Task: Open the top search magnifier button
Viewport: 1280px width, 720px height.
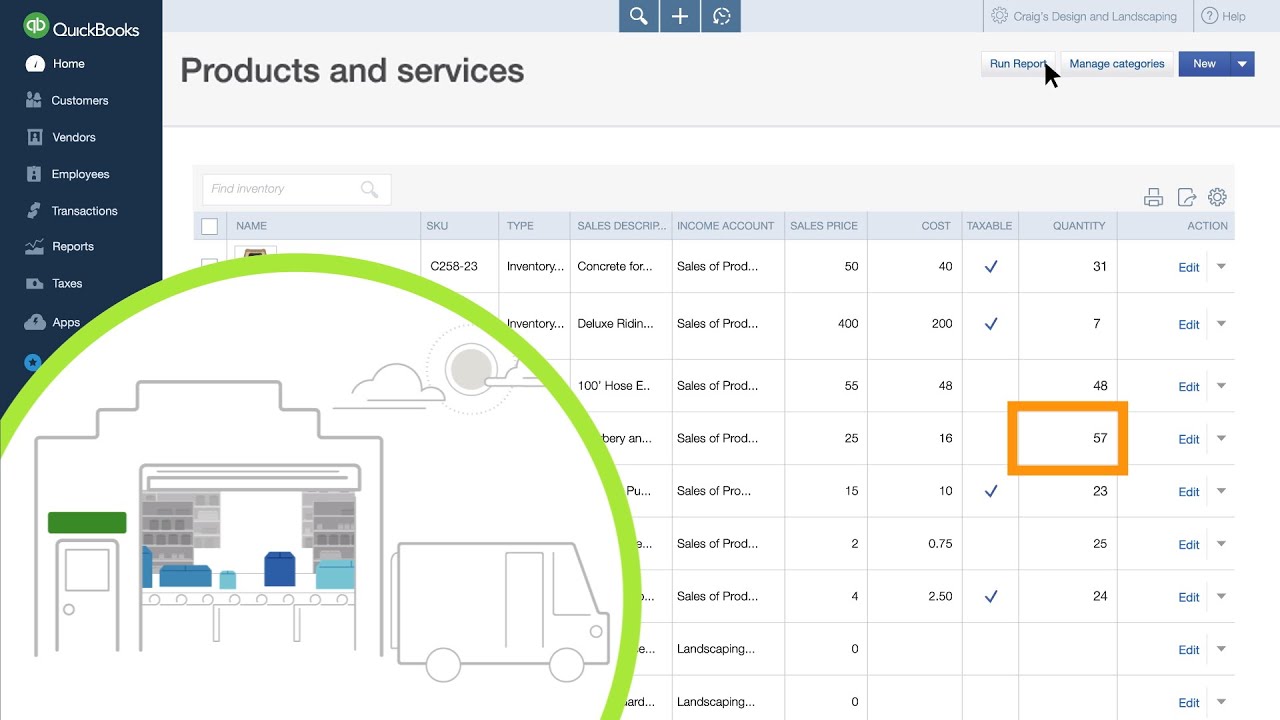Action: pyautogui.click(x=639, y=16)
